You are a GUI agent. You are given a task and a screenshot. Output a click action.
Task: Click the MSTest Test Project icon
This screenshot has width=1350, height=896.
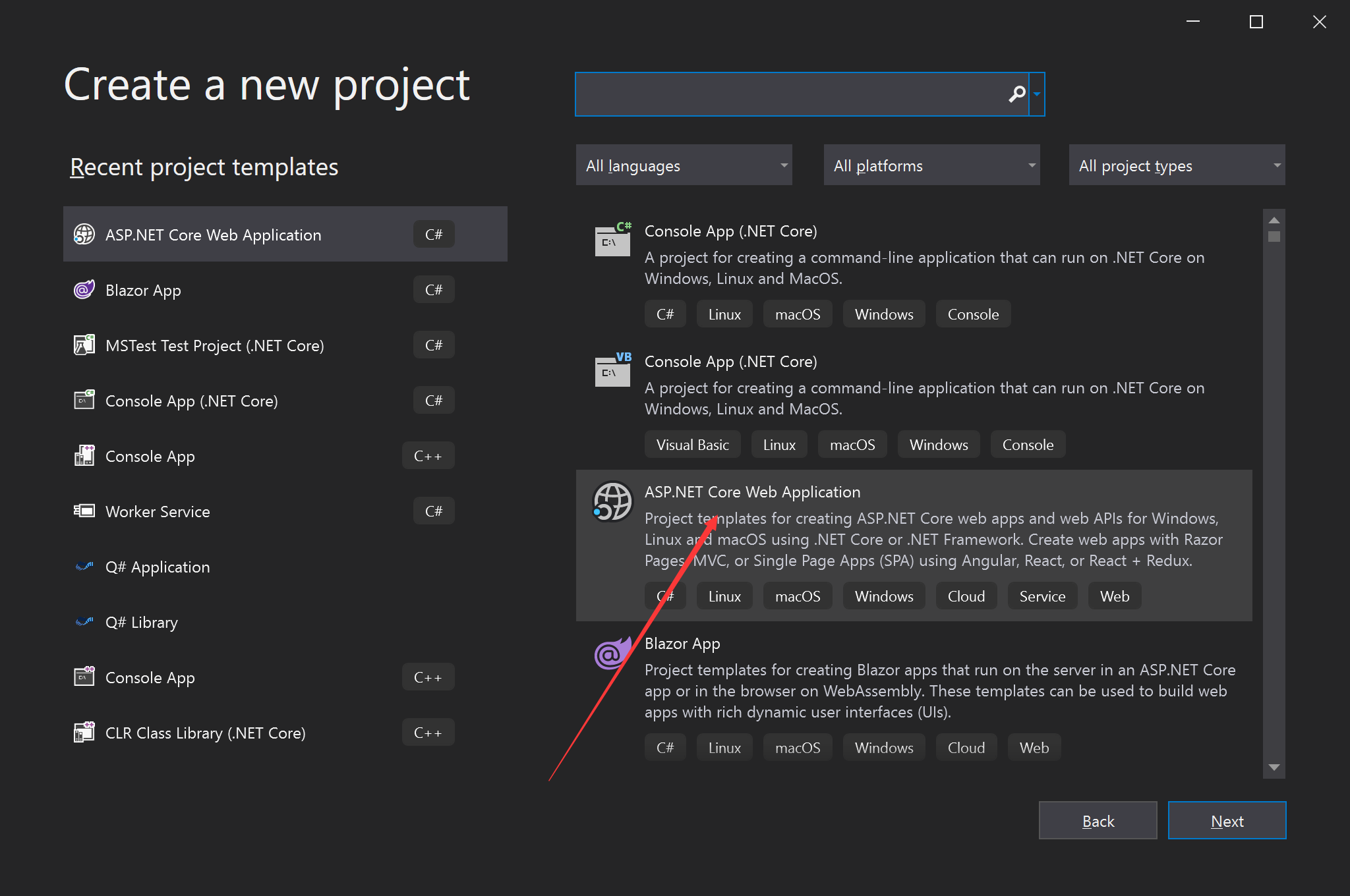tap(84, 345)
